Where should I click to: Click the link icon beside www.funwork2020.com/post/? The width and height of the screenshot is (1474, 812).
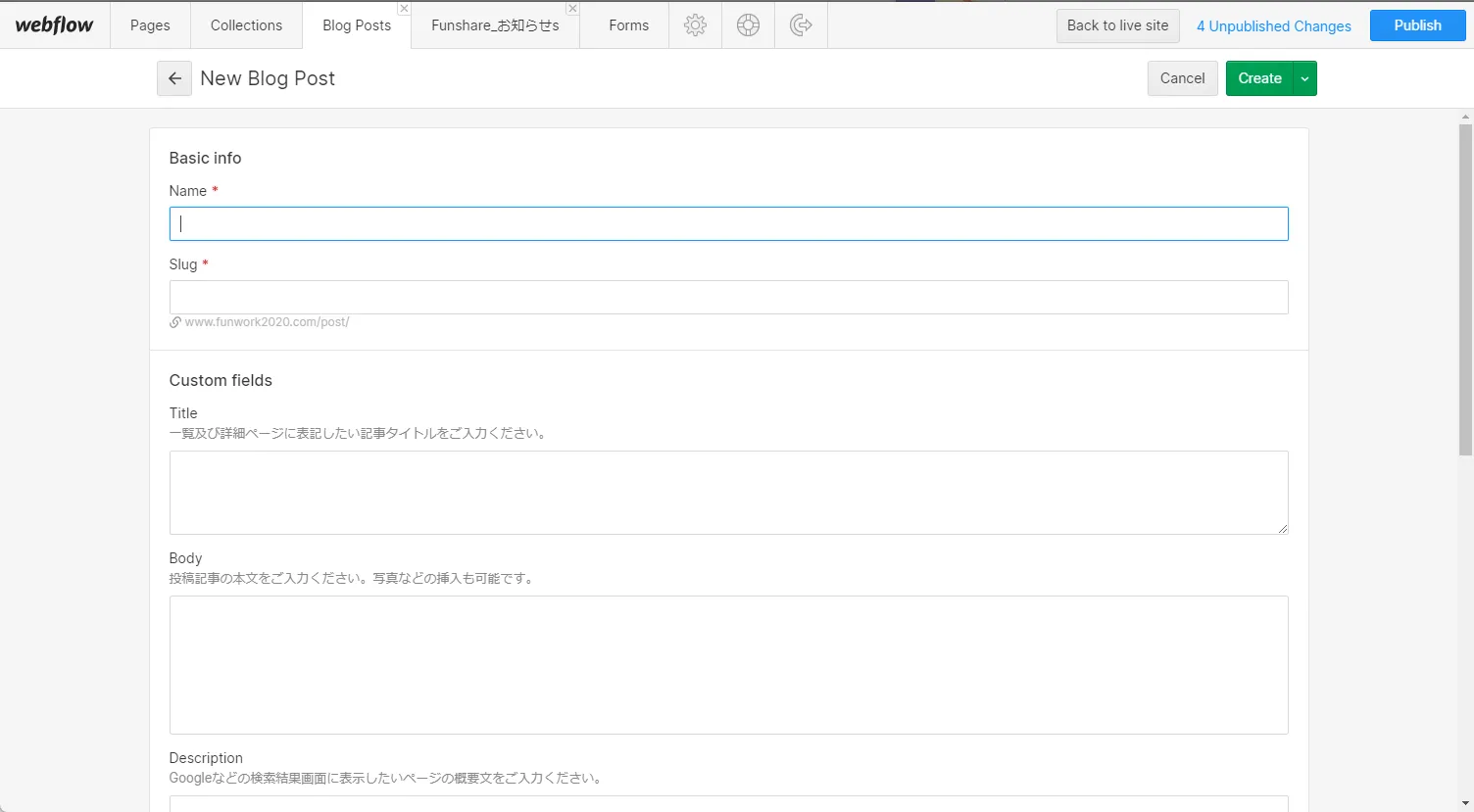pos(175,321)
